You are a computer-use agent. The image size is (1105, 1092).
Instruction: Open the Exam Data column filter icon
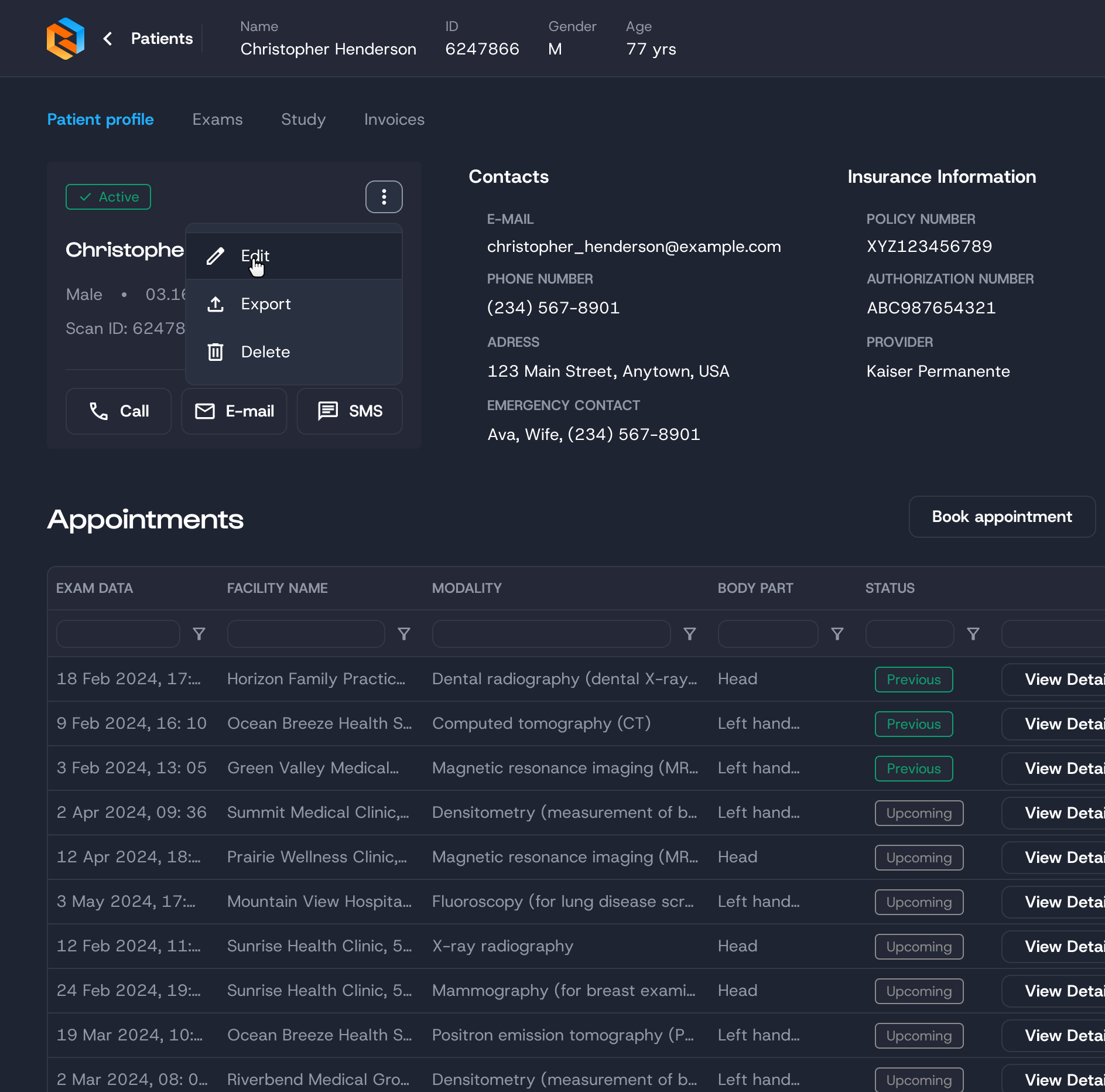click(x=199, y=634)
